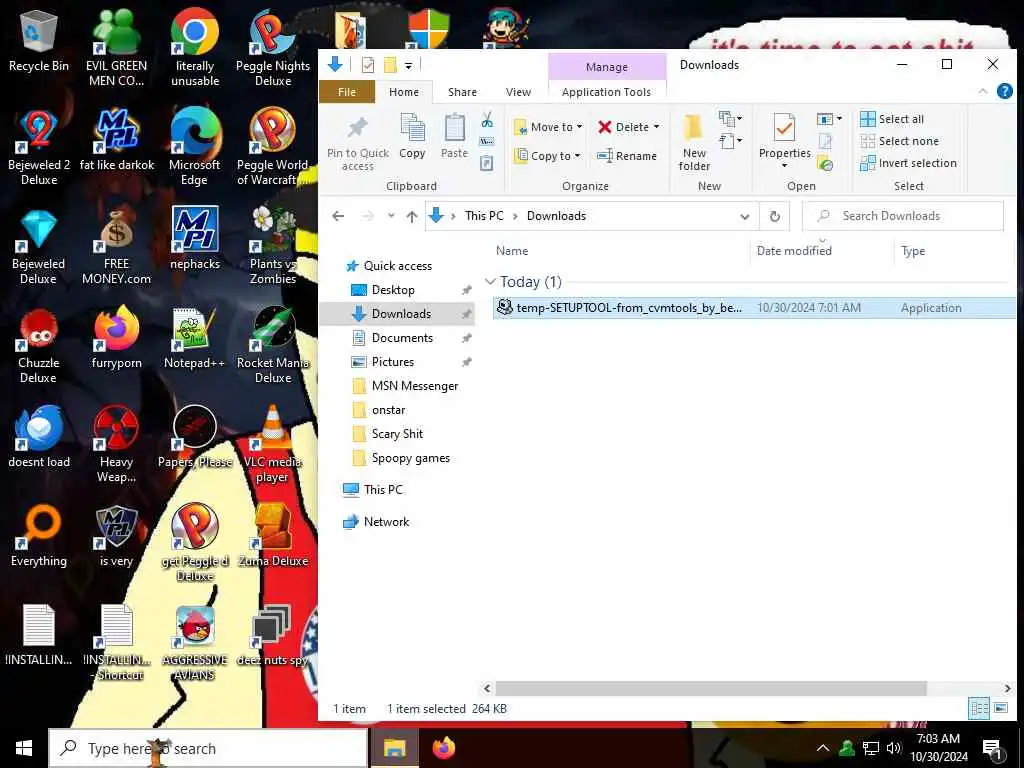Collapse the Today (1) group
Screen dimensions: 1024x768
click(x=490, y=281)
